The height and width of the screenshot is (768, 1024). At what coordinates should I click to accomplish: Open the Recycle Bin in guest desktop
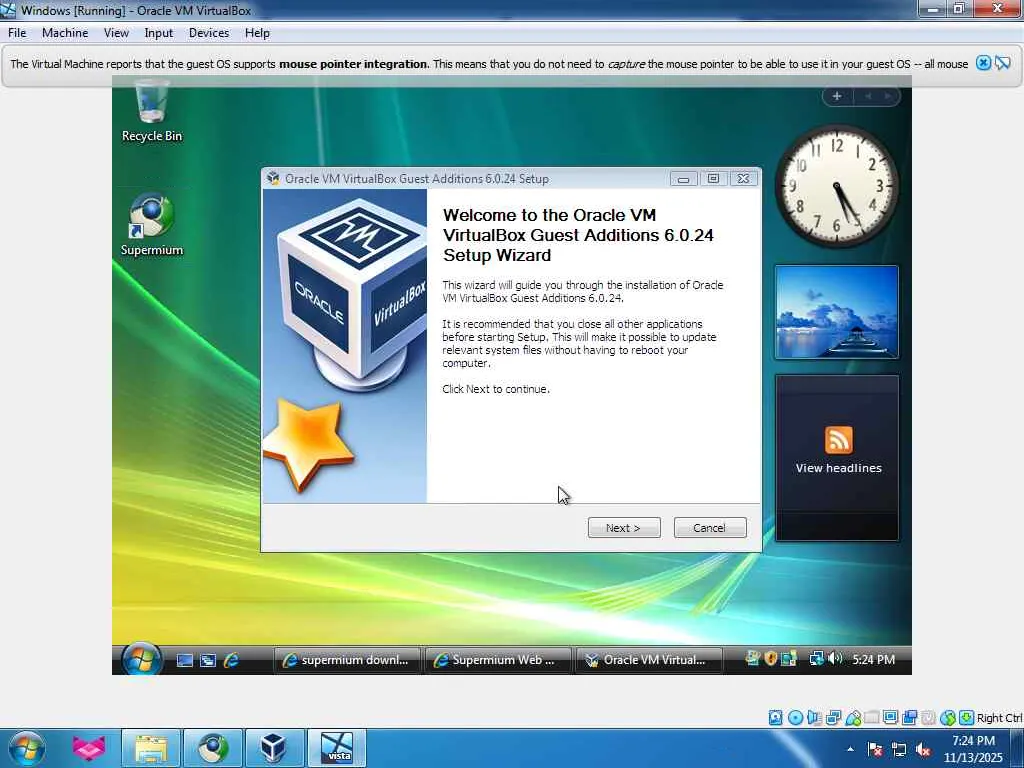[152, 111]
